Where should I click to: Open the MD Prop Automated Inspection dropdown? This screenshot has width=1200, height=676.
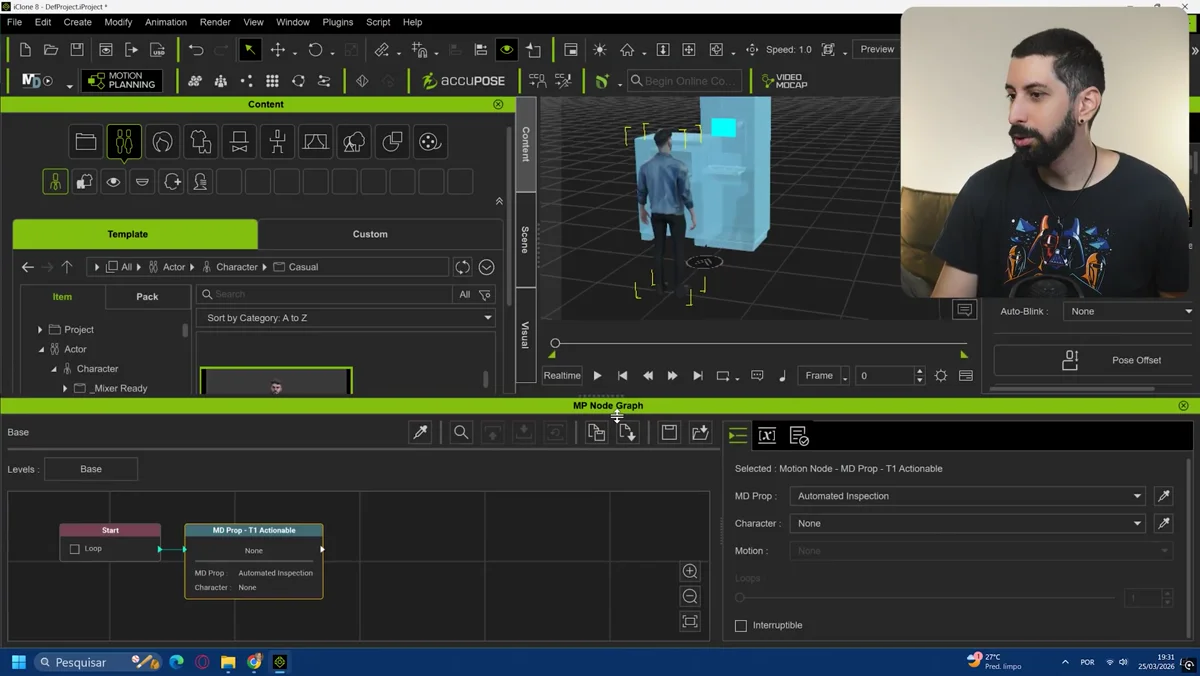tap(967, 496)
